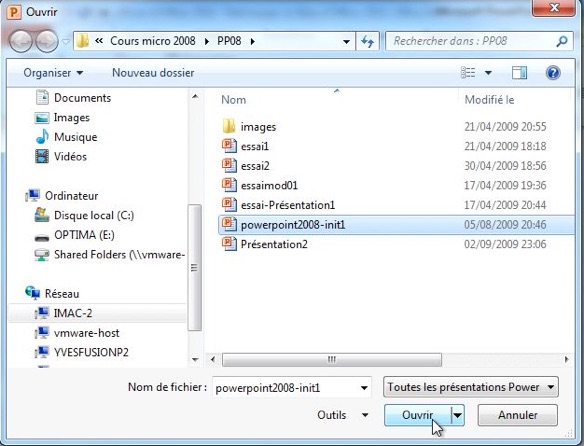The image size is (584, 446).
Task: Select the 'essai2' PowerPoint file icon
Action: tap(229, 165)
